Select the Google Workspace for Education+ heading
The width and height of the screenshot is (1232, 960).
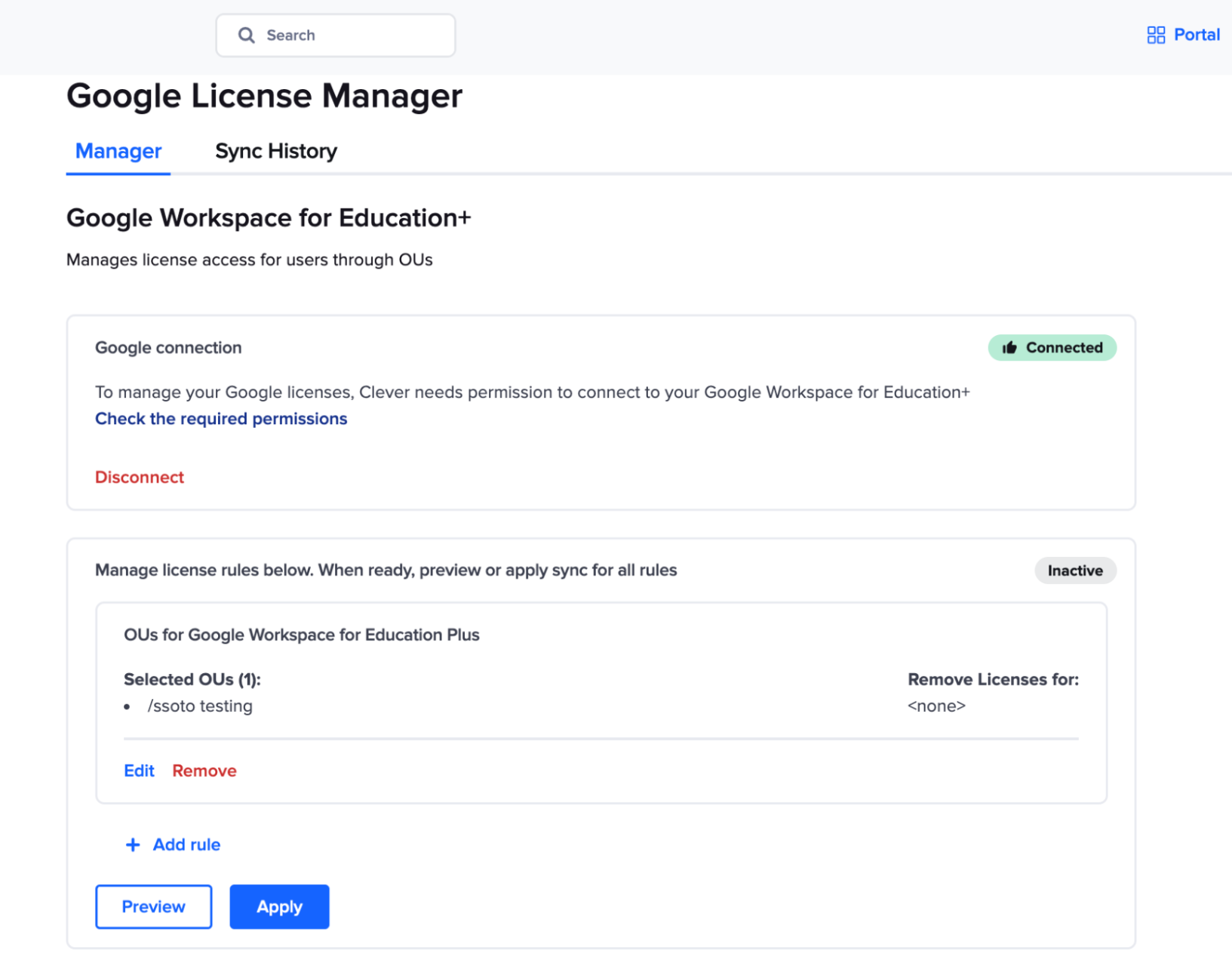(269, 218)
